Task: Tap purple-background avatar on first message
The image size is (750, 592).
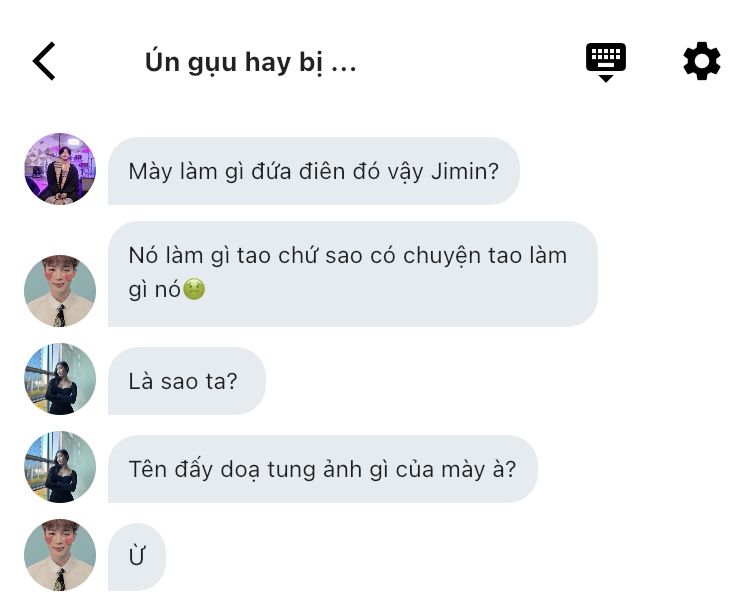Action: pos(60,168)
